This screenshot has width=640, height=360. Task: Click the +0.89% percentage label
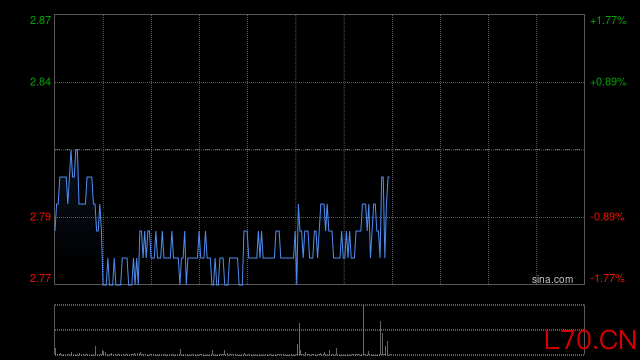tap(608, 82)
